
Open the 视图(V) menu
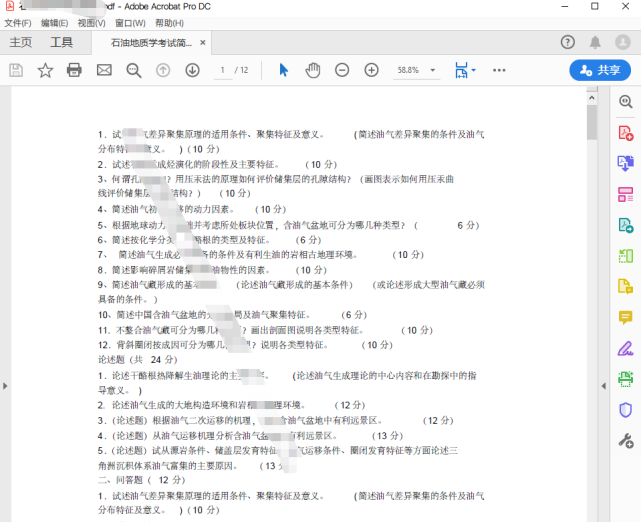tap(92, 23)
